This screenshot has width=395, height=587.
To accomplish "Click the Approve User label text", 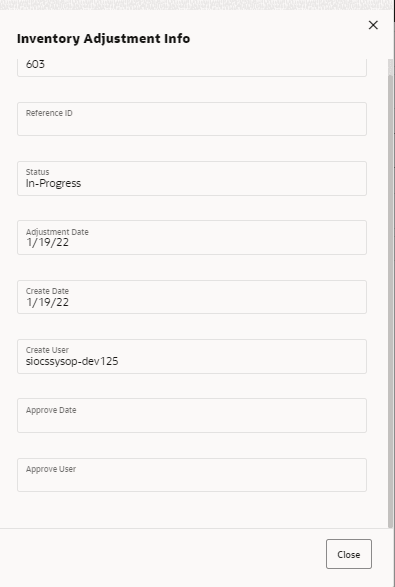I will coord(51,469).
